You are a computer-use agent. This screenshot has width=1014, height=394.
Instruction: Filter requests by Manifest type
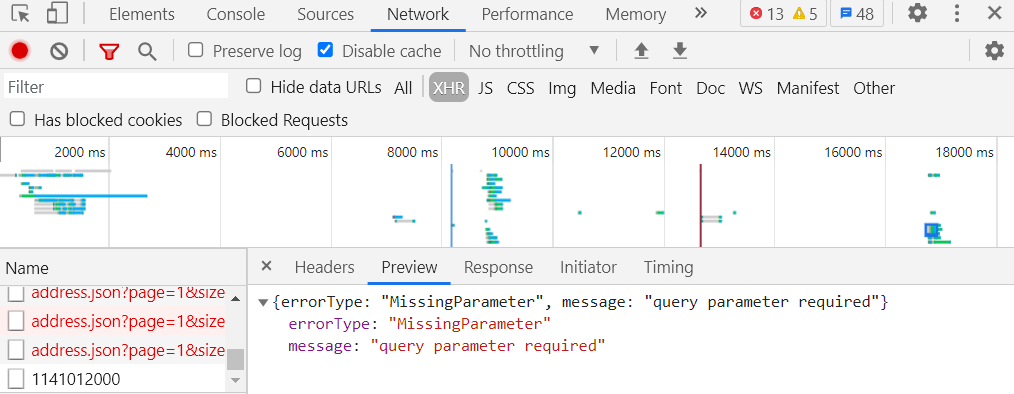click(808, 88)
